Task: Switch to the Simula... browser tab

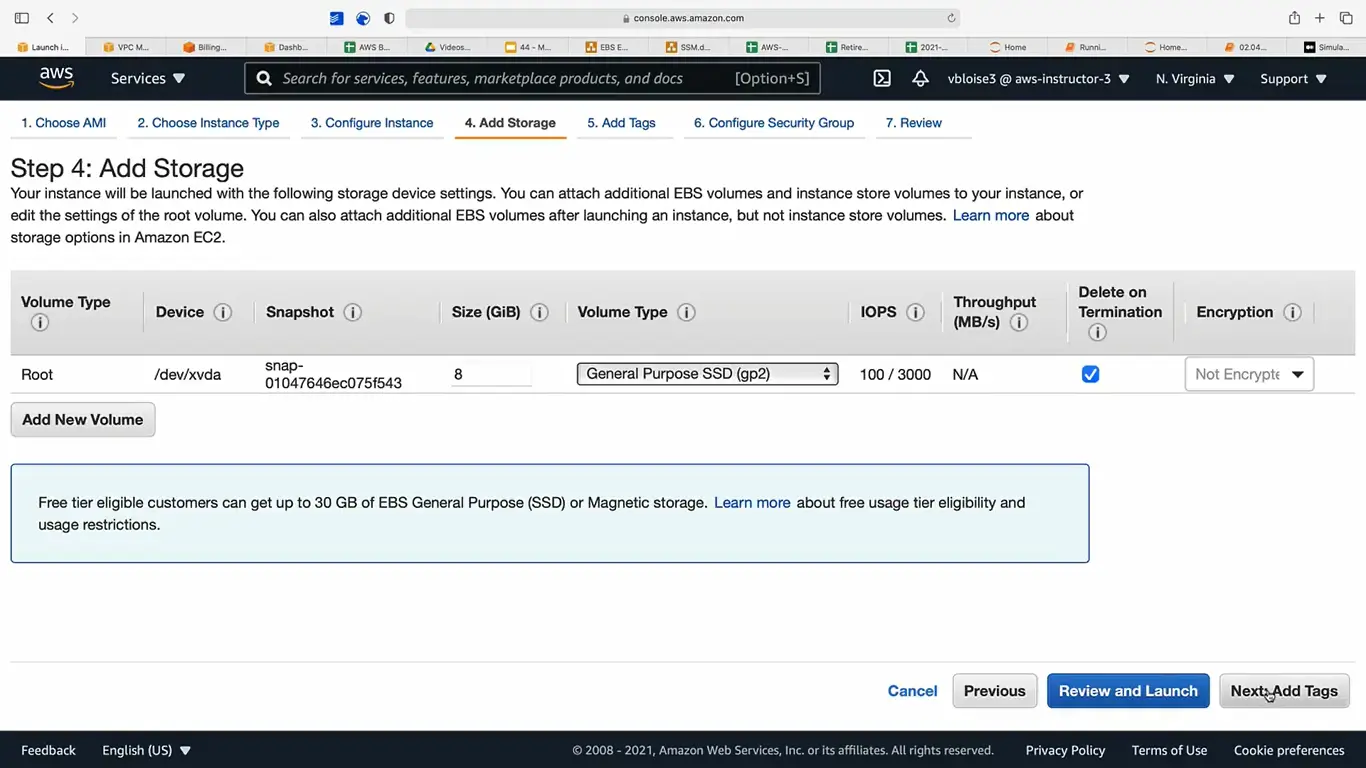Action: click(1326, 47)
